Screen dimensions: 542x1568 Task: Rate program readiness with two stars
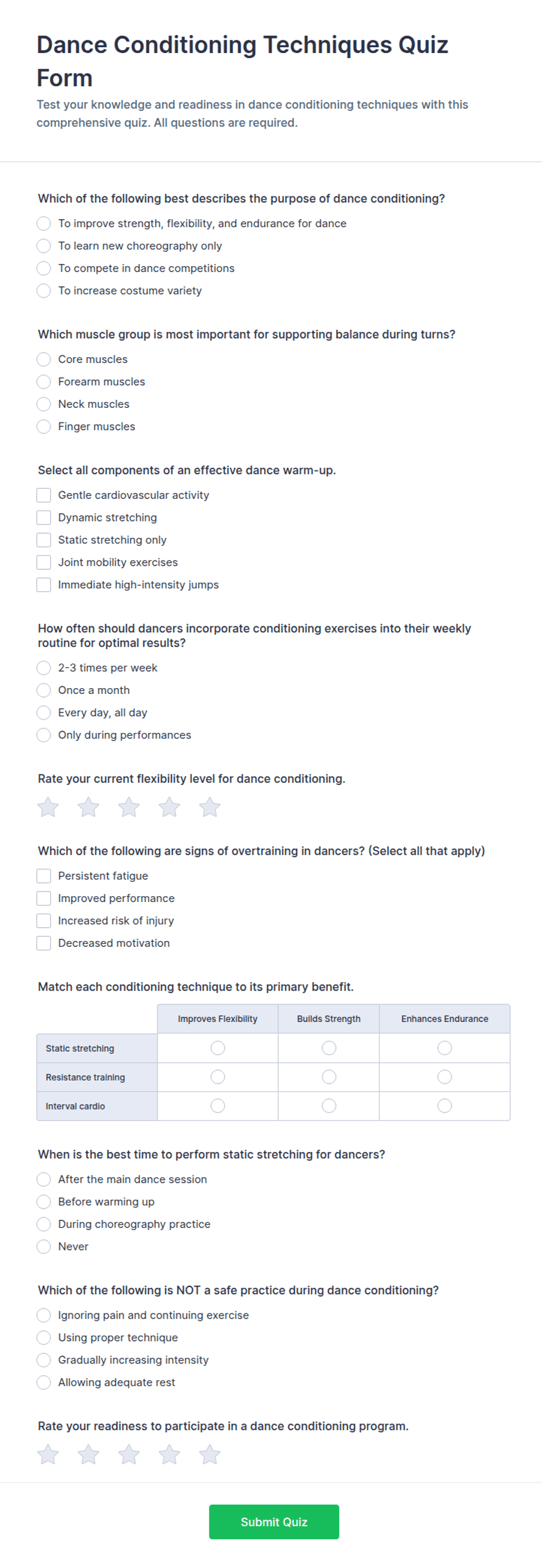[89, 1455]
